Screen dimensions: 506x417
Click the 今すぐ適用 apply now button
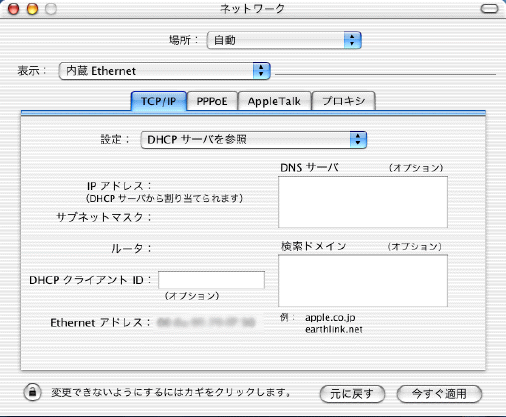[x=439, y=394]
